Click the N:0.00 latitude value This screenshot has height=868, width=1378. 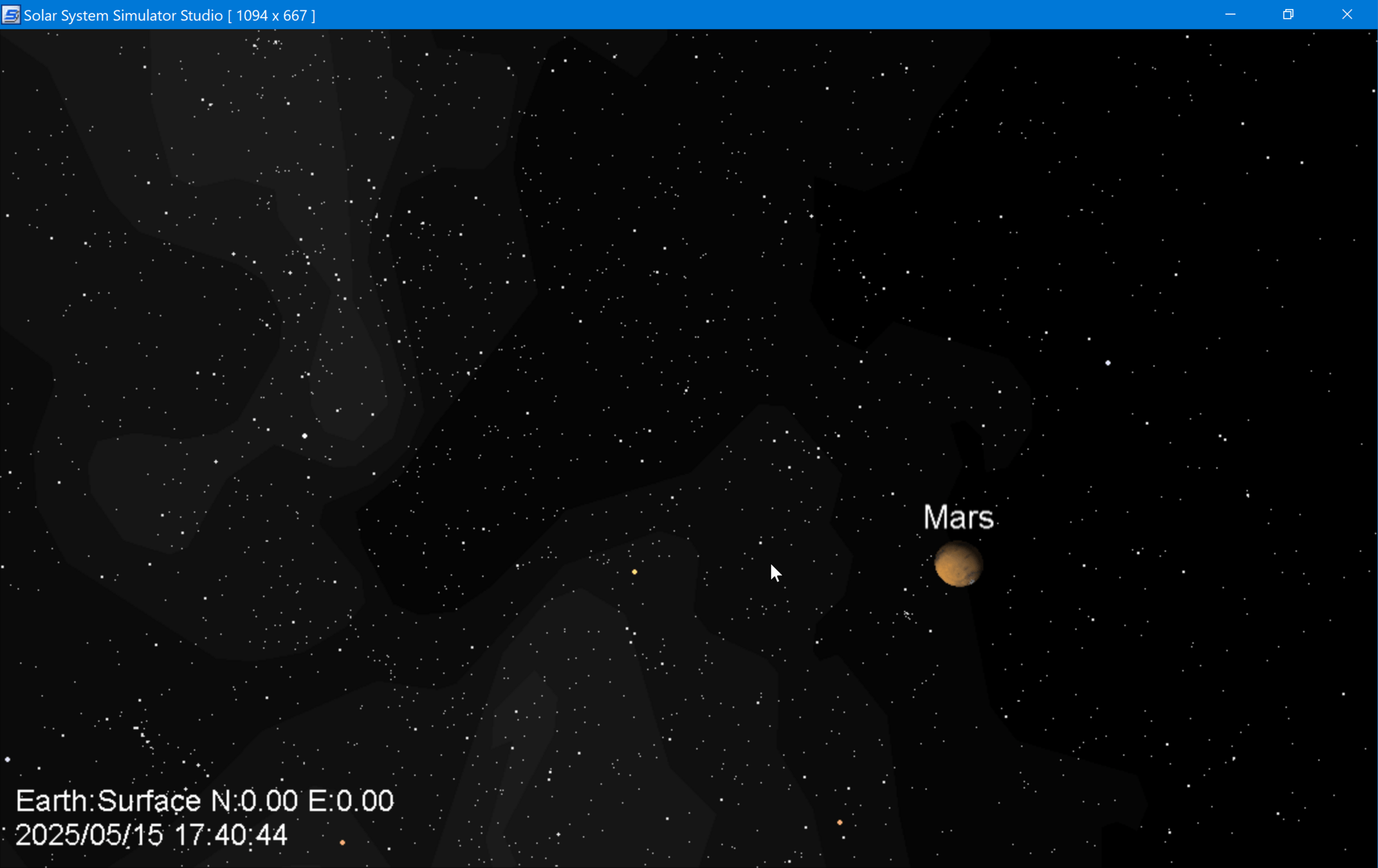tap(255, 801)
